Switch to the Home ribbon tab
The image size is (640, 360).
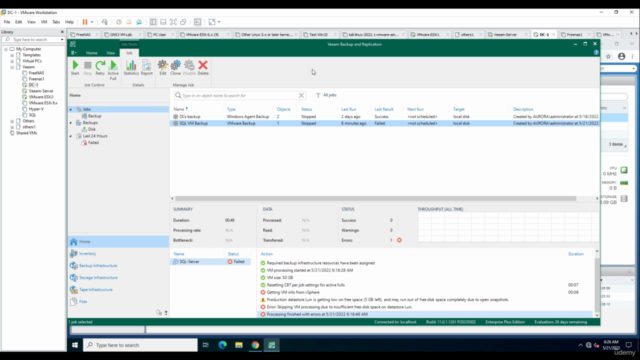click(91, 53)
